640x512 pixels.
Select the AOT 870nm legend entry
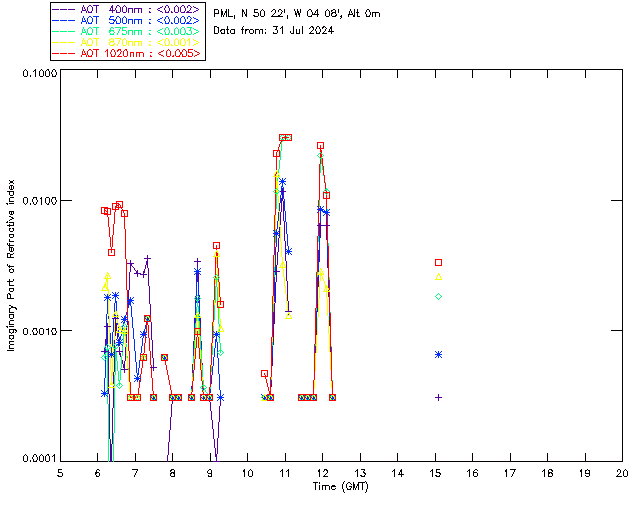(127, 42)
